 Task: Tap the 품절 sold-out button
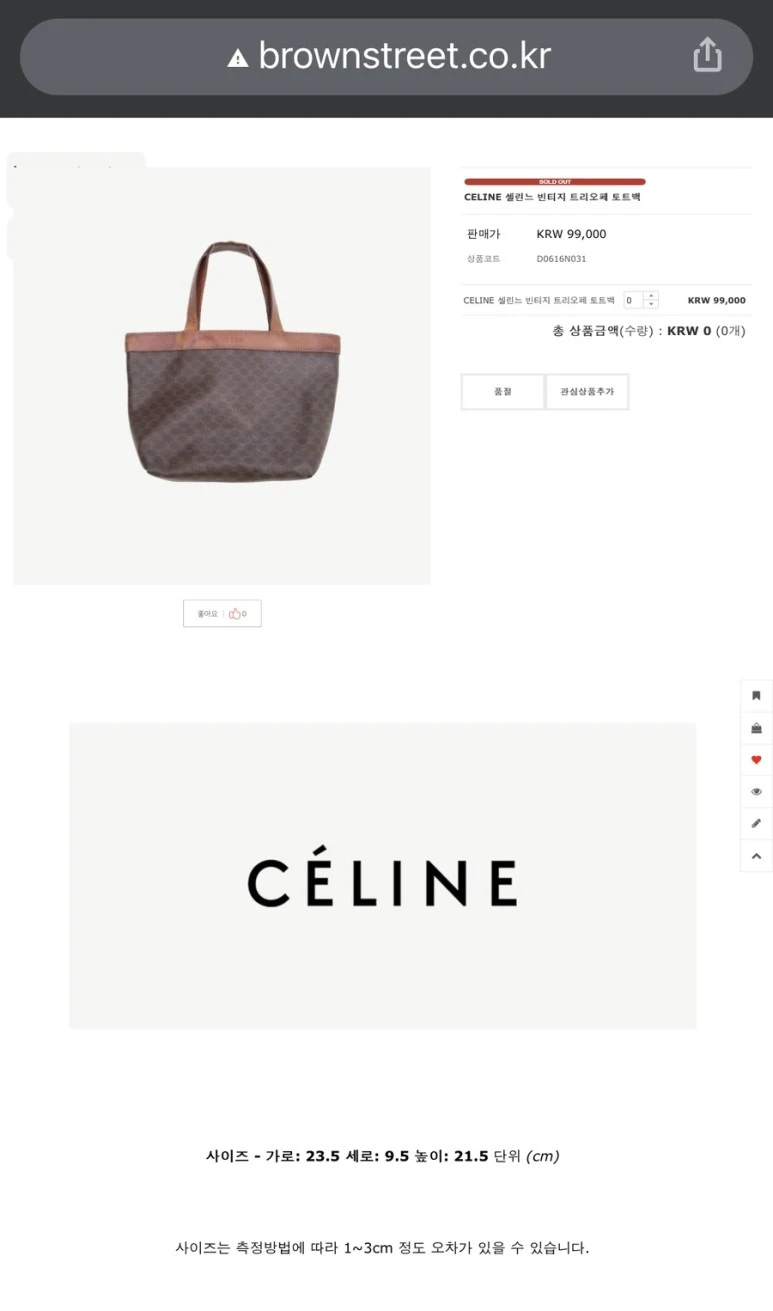click(503, 392)
